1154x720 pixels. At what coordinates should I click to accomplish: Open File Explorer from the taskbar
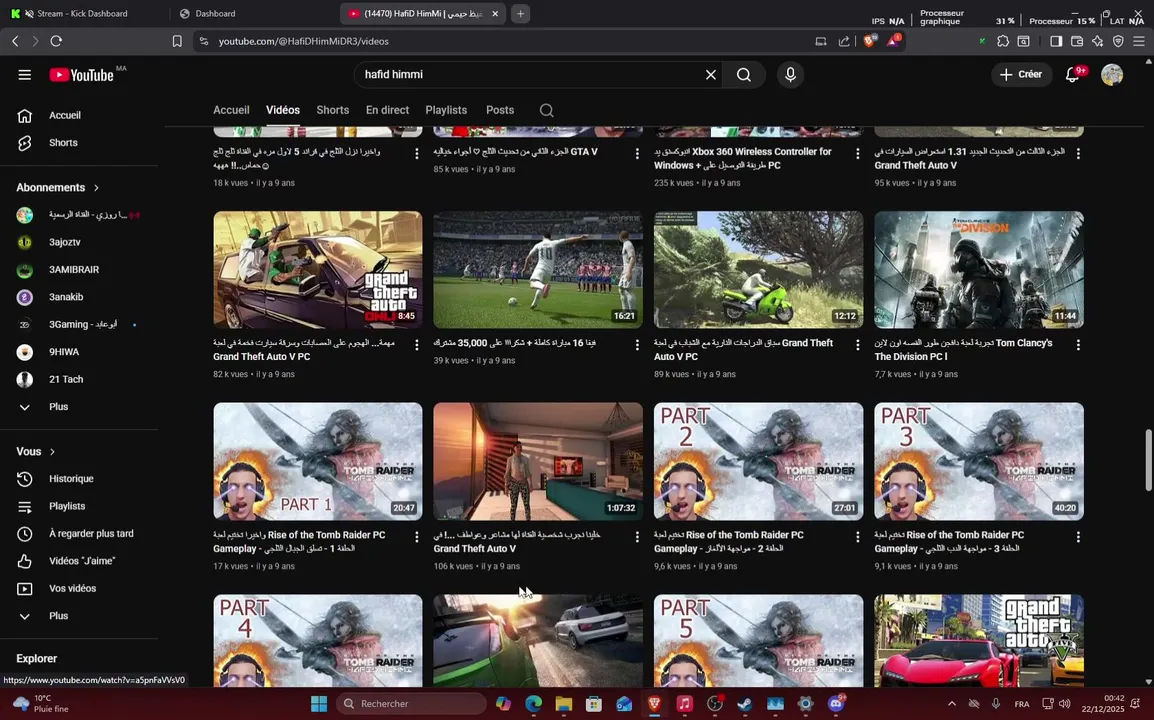[x=564, y=704]
